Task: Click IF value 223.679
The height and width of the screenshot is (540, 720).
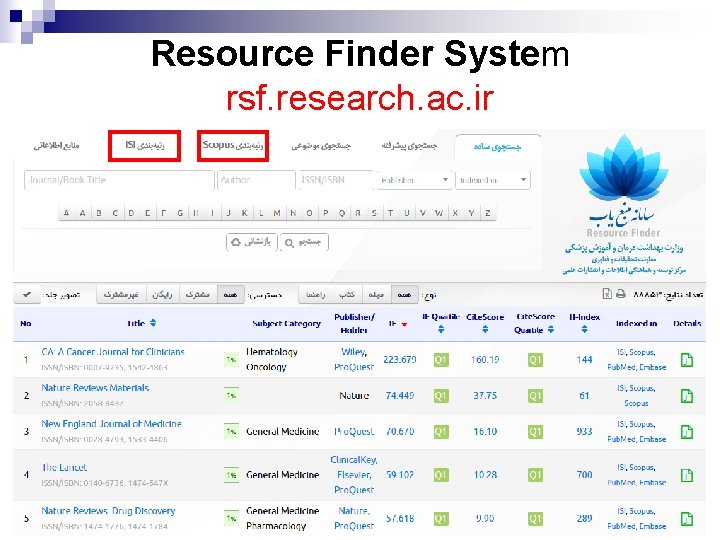Action: (x=400, y=360)
